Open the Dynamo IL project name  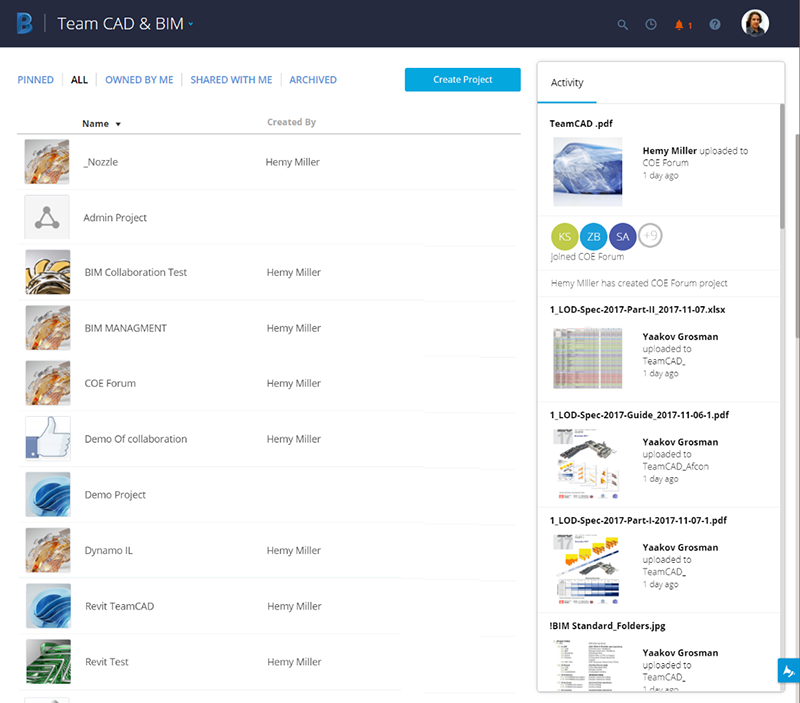(109, 550)
